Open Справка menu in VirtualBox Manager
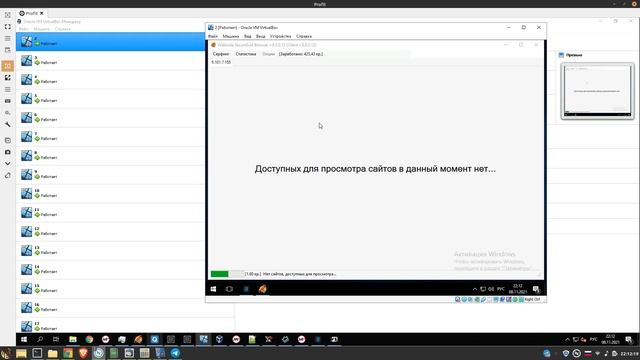 [62, 29]
